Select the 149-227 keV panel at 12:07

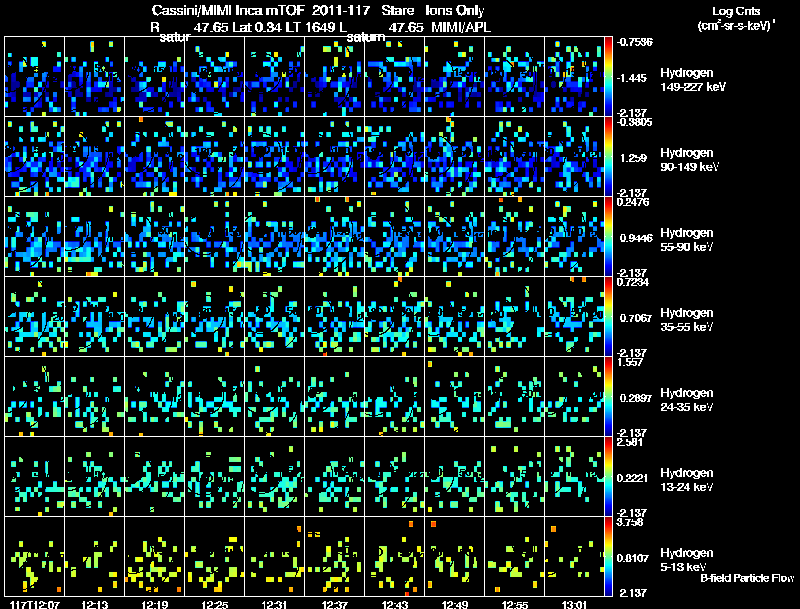coord(35,77)
